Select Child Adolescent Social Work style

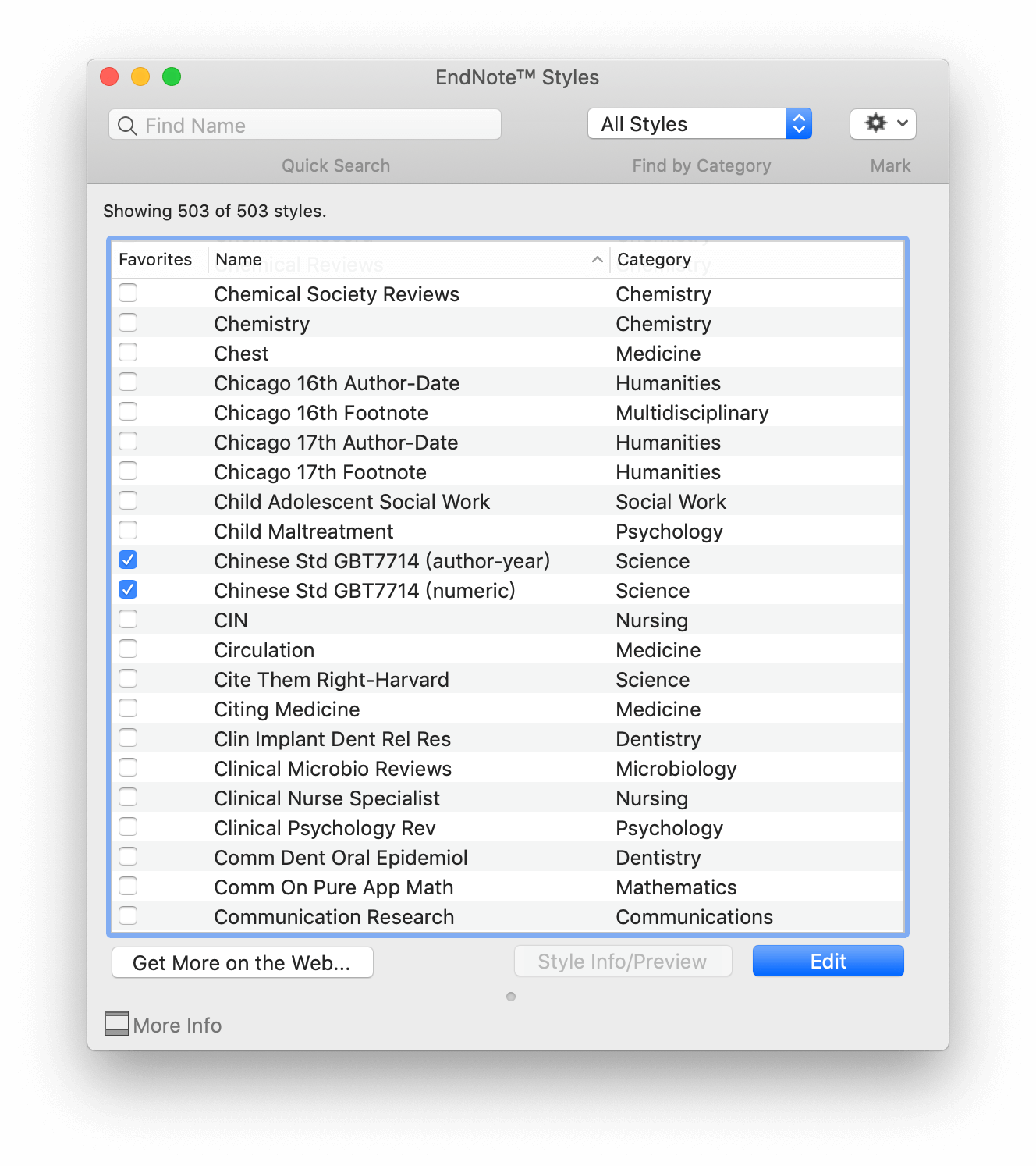352,502
